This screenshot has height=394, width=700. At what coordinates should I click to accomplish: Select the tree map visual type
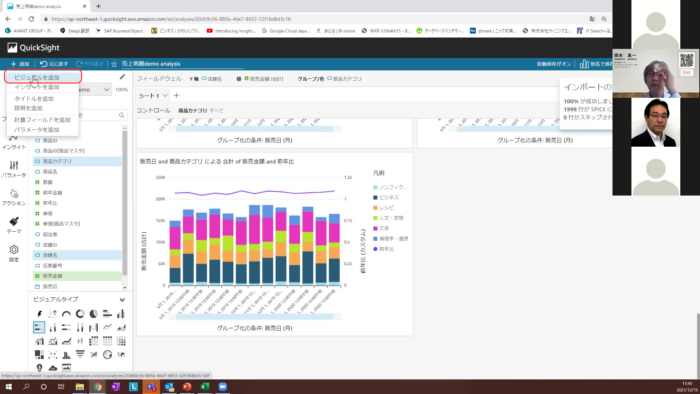pos(39,355)
